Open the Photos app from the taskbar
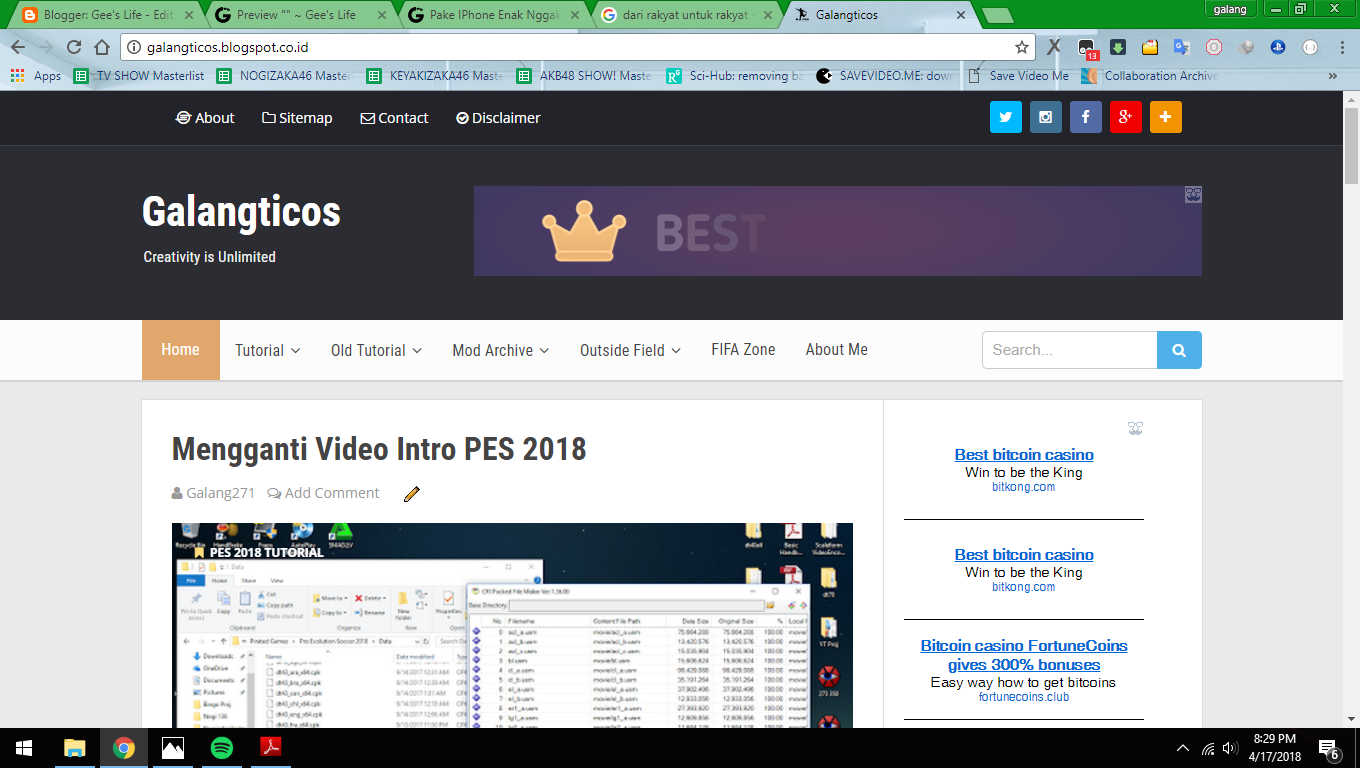 point(173,747)
